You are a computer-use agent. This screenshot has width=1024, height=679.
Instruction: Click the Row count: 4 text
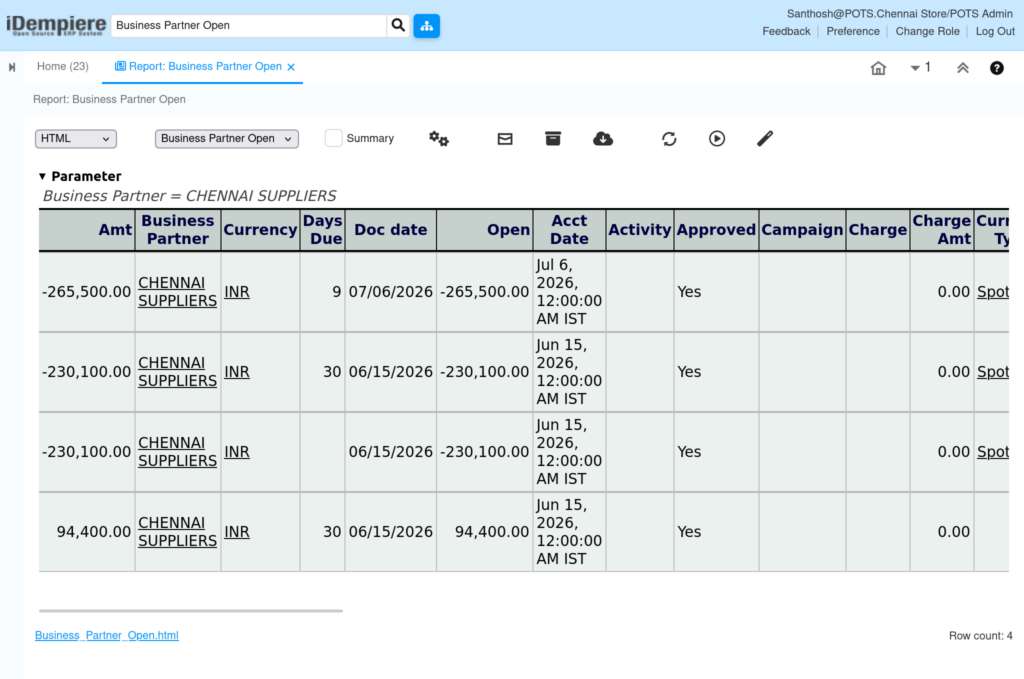pos(980,636)
